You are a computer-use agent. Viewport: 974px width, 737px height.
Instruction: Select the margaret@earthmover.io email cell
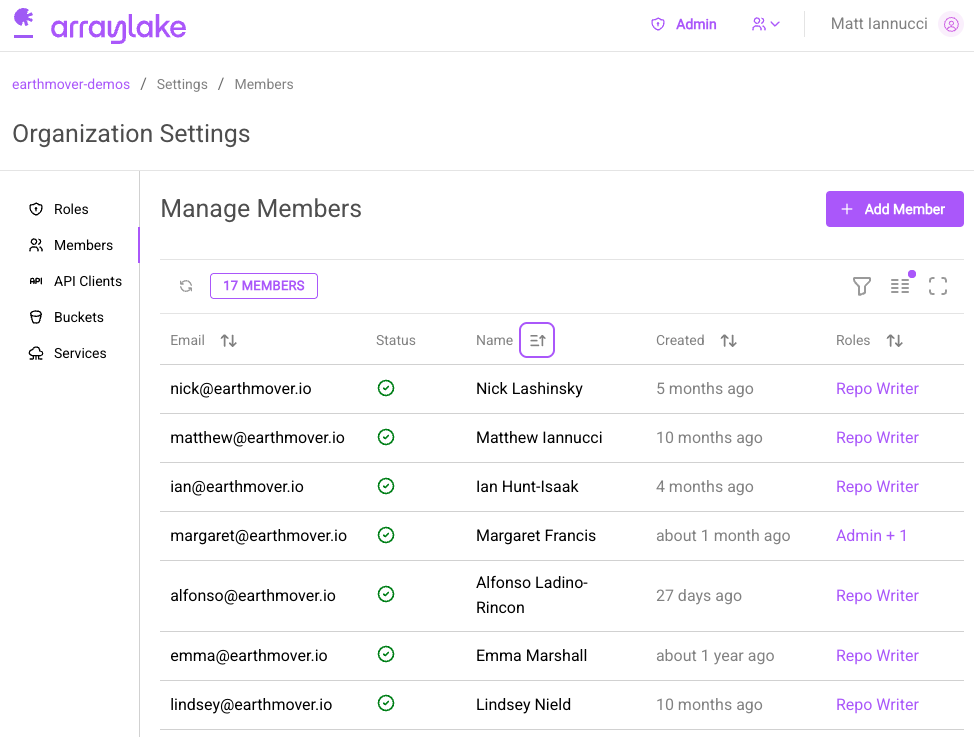point(258,536)
